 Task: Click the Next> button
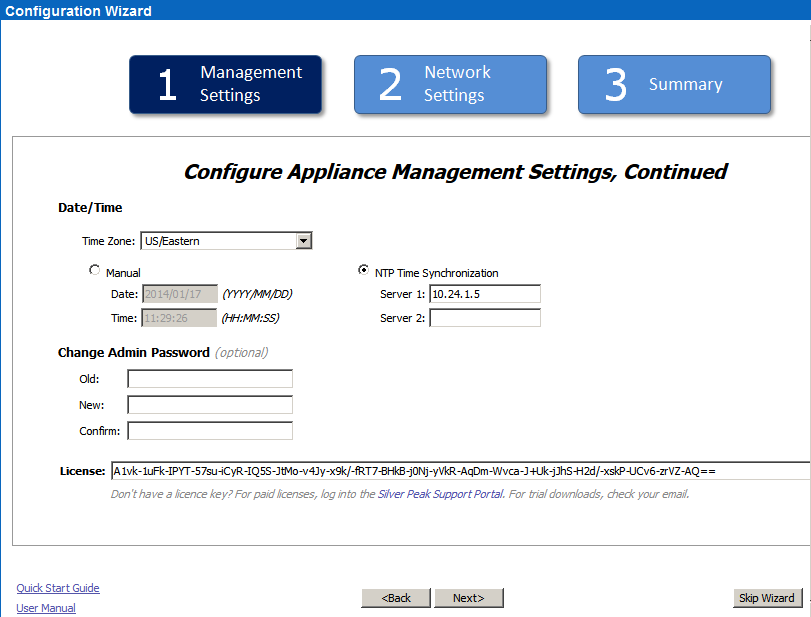(x=469, y=598)
